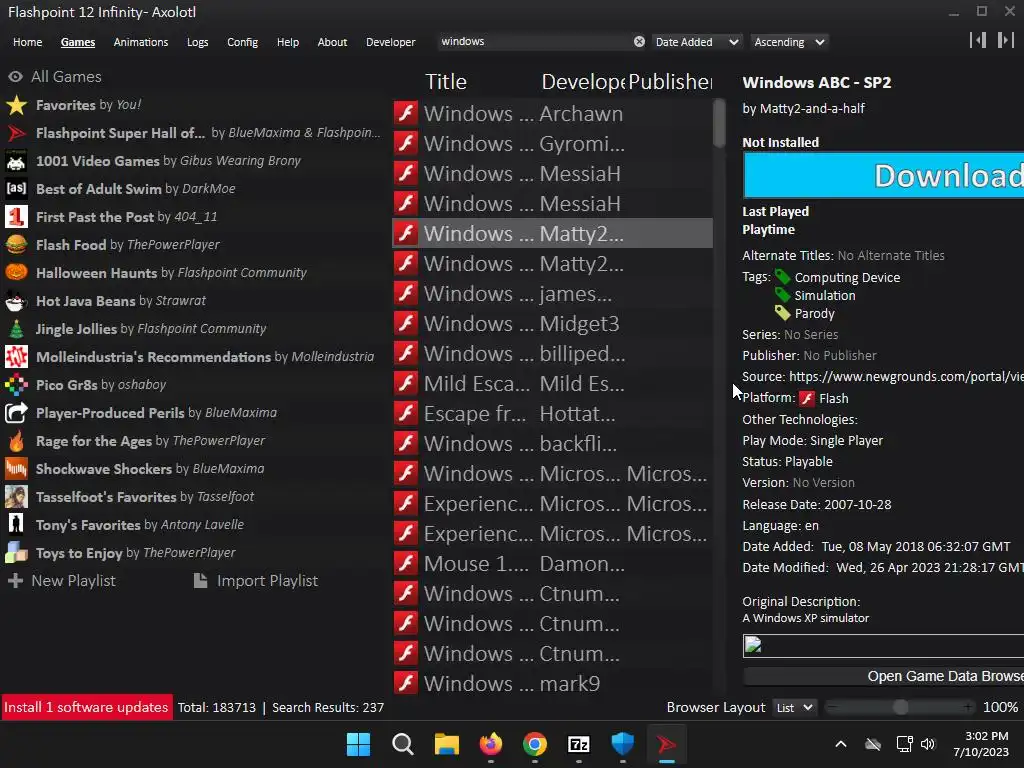Switch to the Animations tab
This screenshot has height=768, width=1024.
[x=140, y=42]
